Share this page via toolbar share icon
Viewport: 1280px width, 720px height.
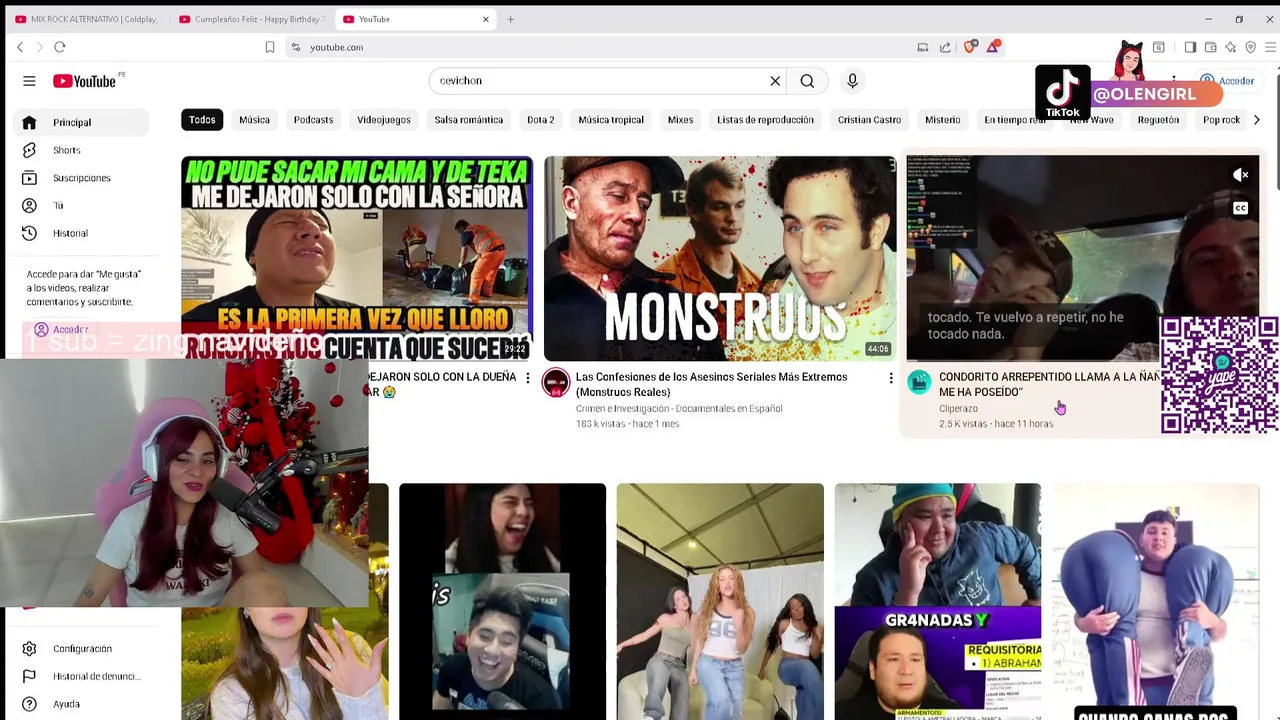(945, 47)
